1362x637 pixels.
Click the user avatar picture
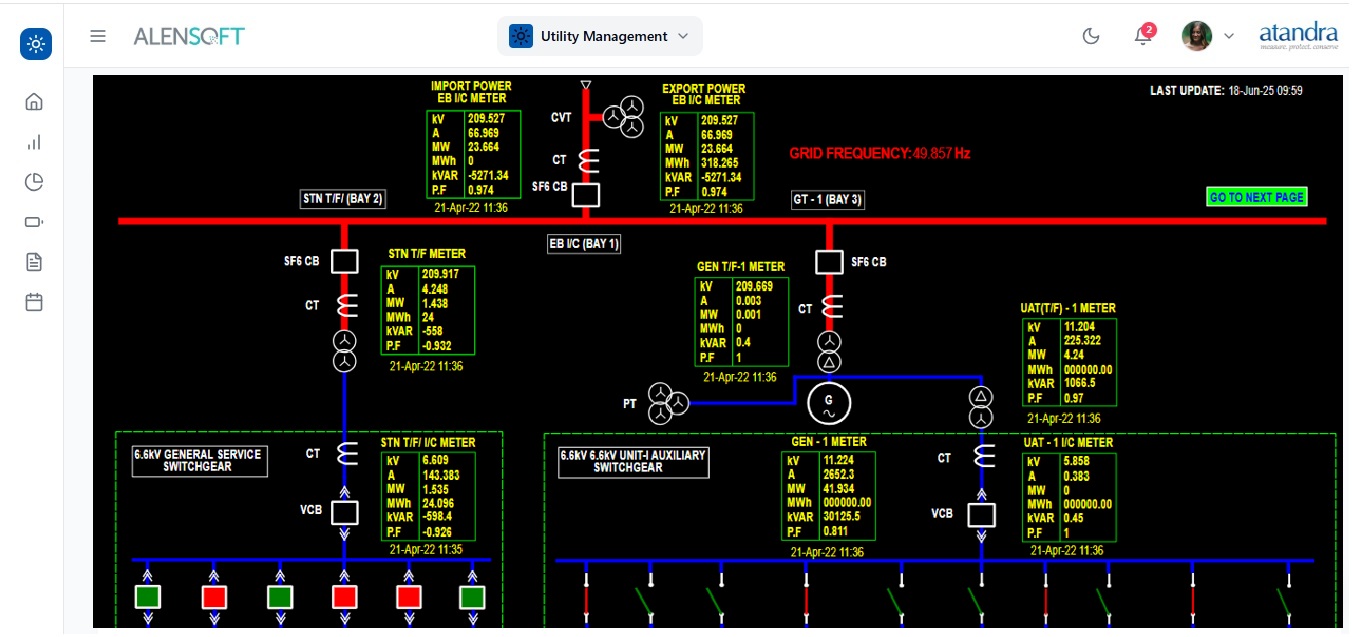point(1196,36)
